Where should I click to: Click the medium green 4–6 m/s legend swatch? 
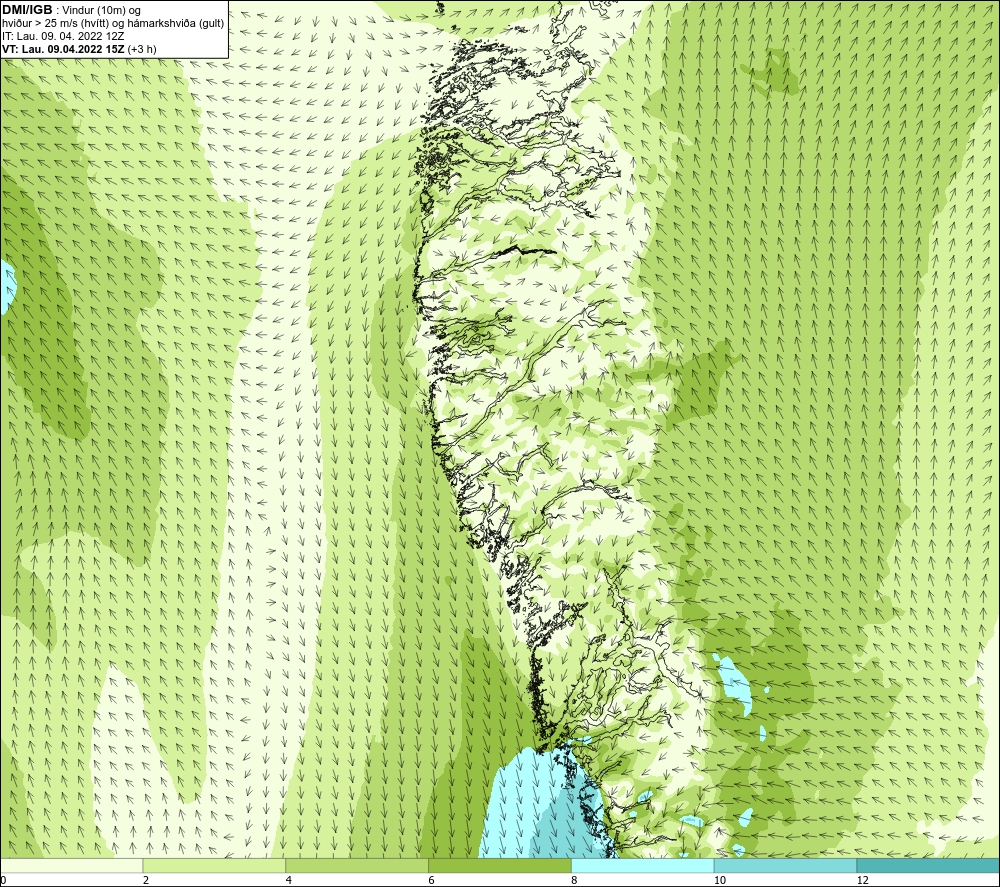pyautogui.click(x=357, y=865)
